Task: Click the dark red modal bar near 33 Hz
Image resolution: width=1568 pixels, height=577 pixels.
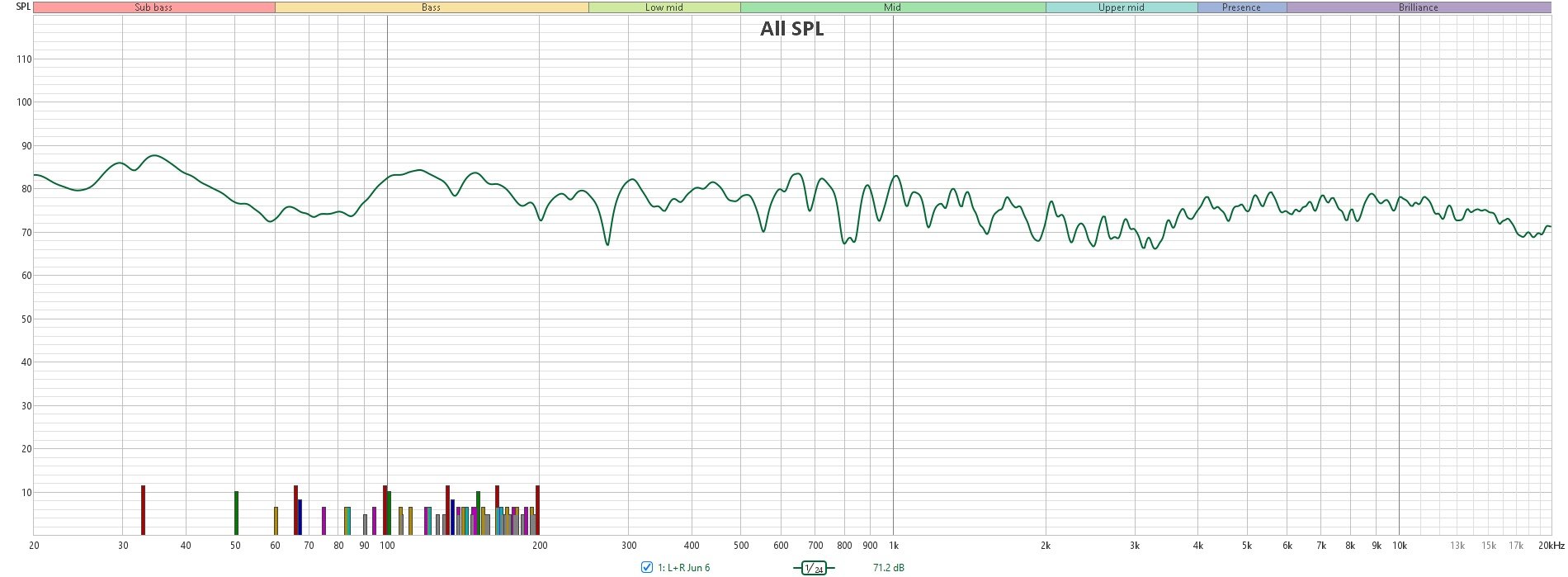Action: pyautogui.click(x=143, y=510)
